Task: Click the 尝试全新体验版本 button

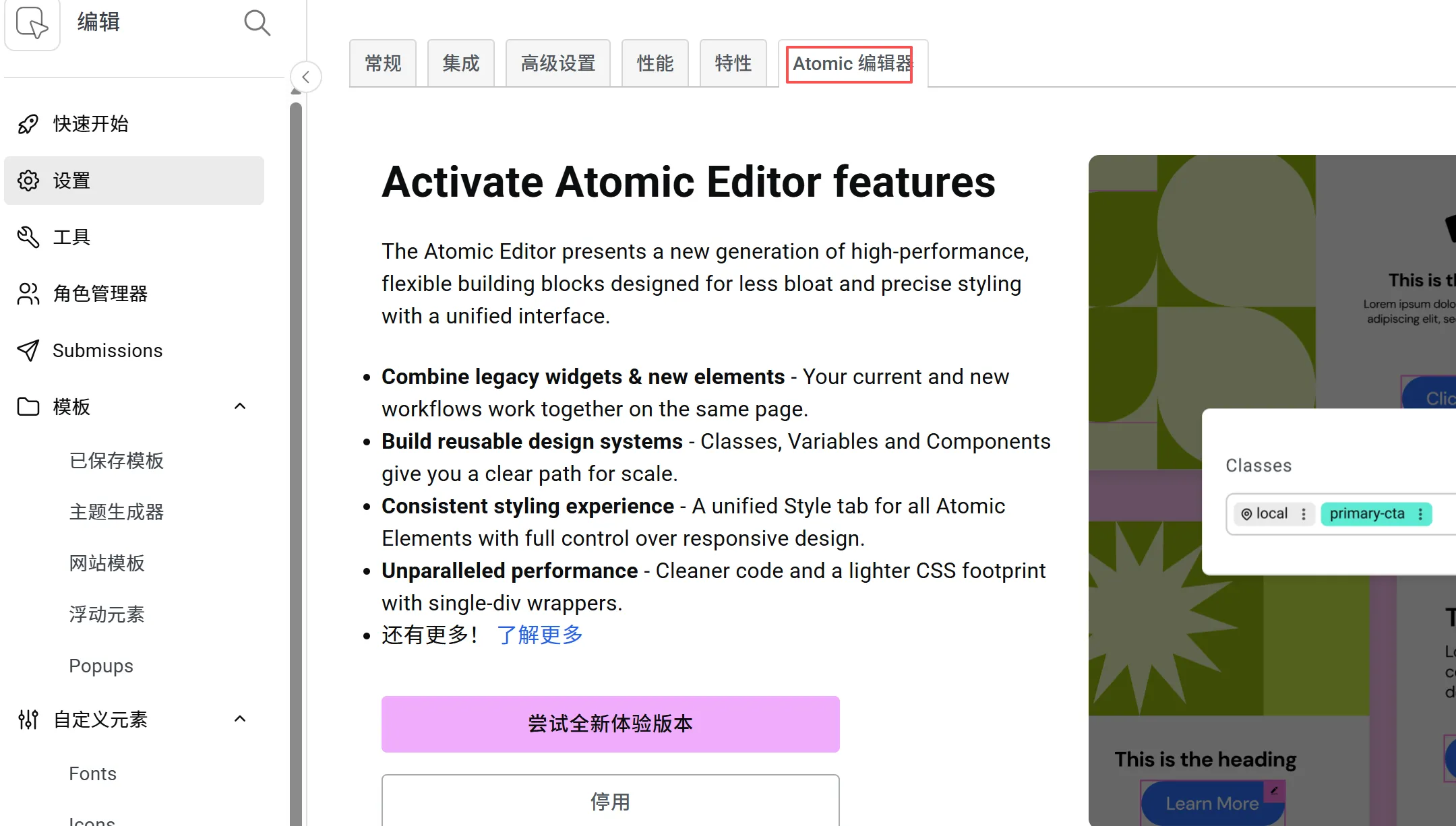Action: pos(609,724)
